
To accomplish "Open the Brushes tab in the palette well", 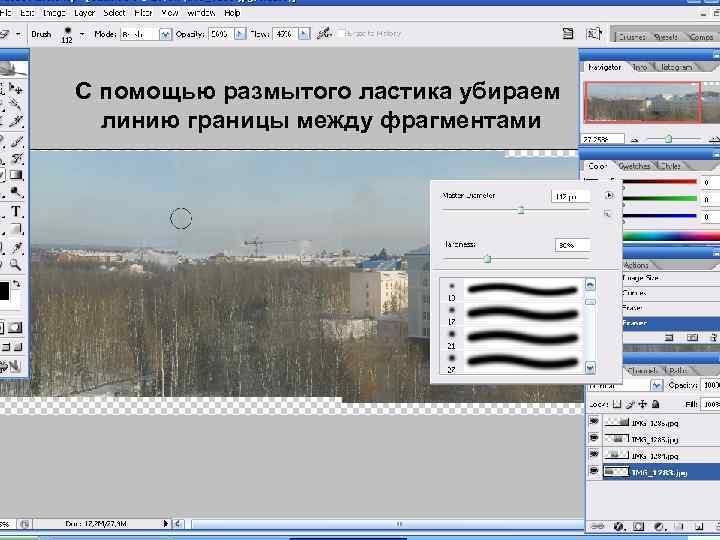I will point(632,37).
